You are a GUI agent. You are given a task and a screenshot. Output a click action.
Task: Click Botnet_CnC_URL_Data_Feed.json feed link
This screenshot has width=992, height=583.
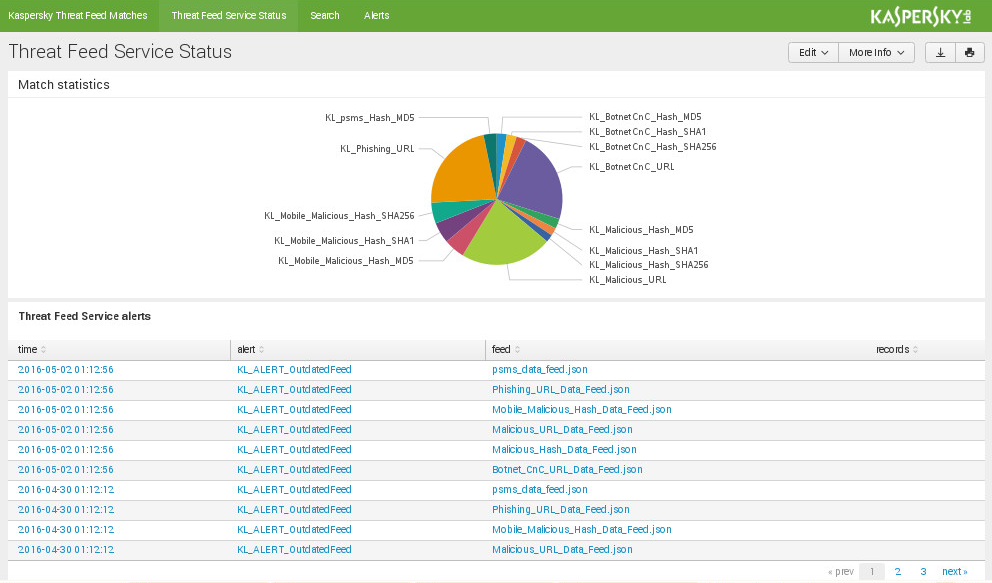567,470
